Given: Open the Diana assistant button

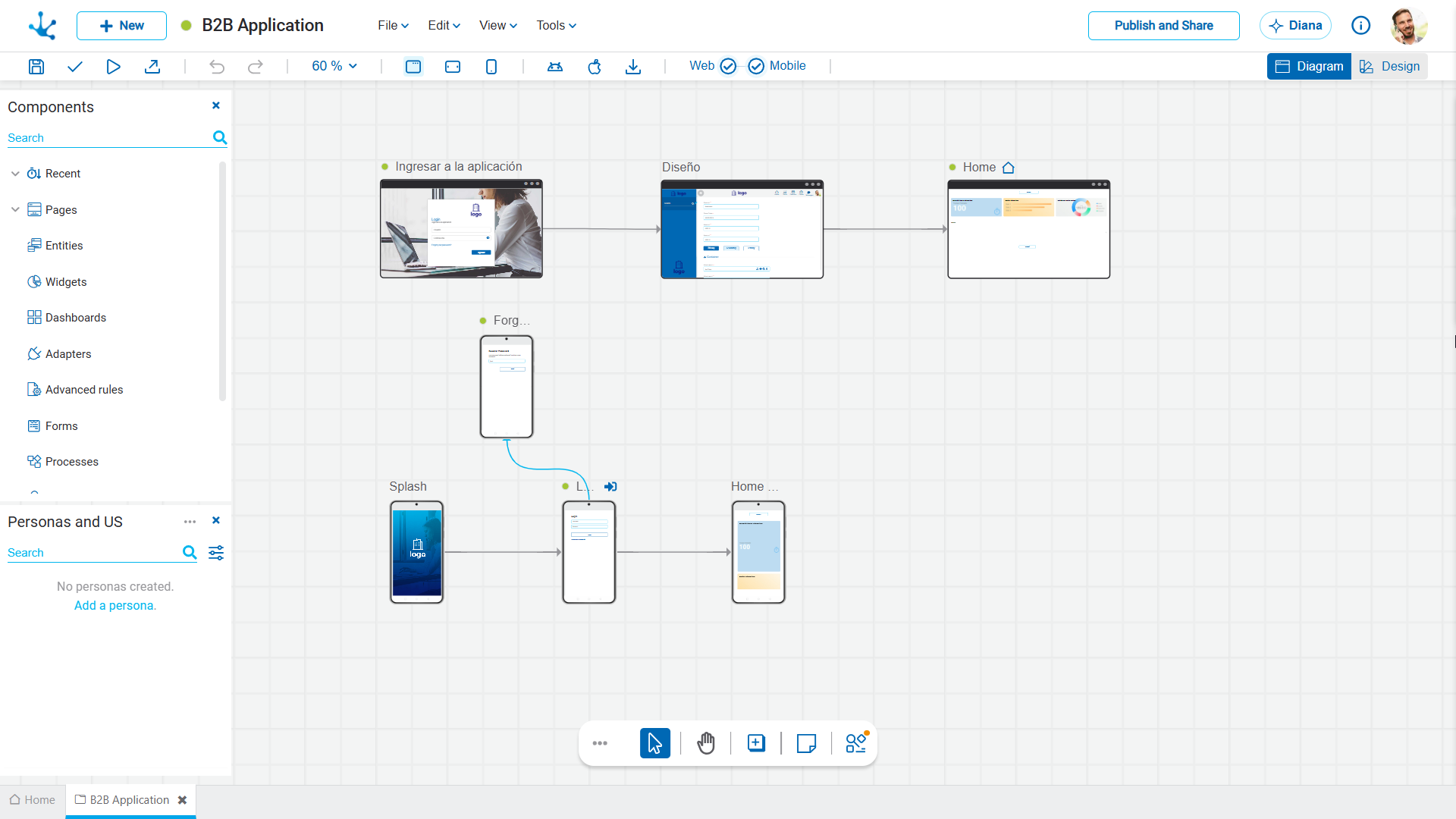Looking at the screenshot, I should coord(1295,26).
